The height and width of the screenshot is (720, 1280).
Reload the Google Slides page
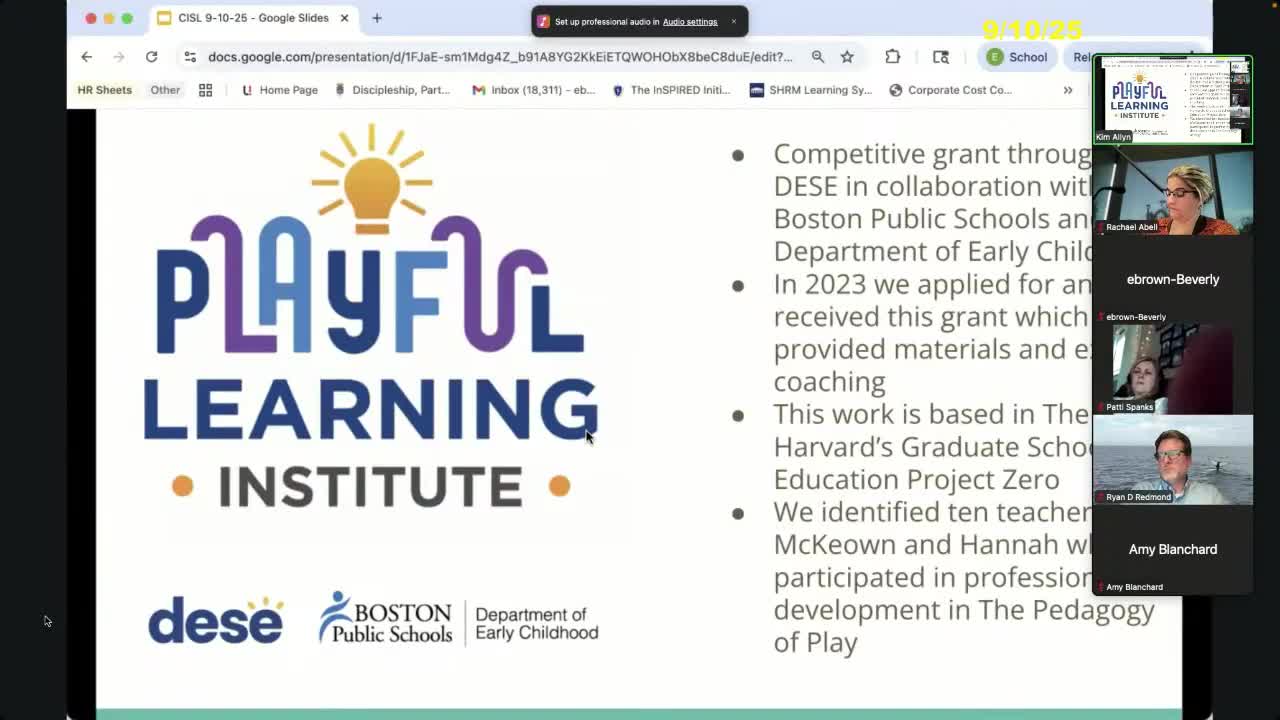coord(152,57)
